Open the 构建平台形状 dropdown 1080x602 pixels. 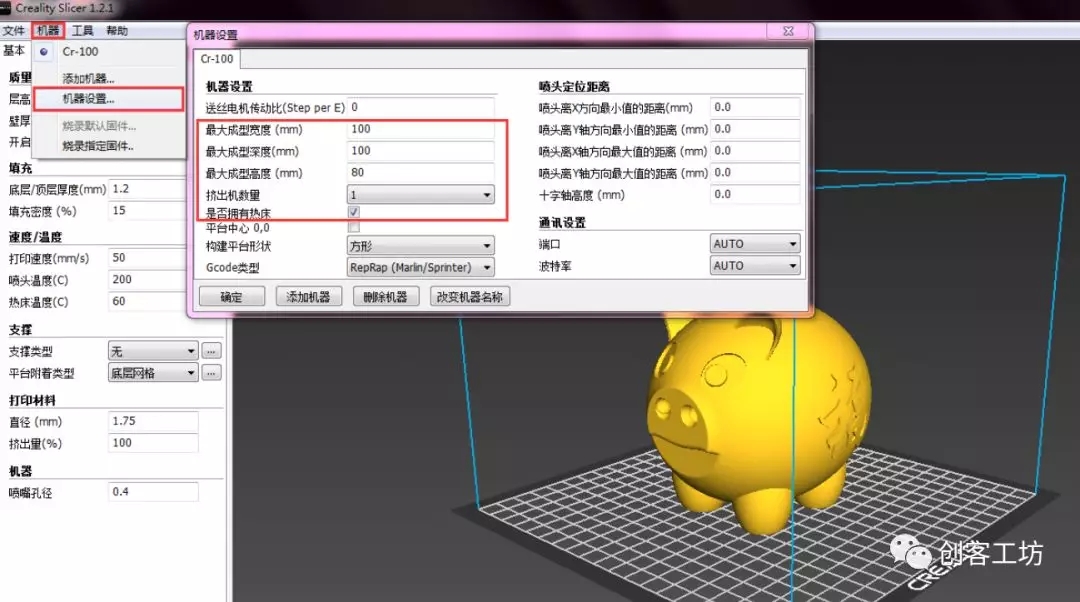tap(420, 246)
